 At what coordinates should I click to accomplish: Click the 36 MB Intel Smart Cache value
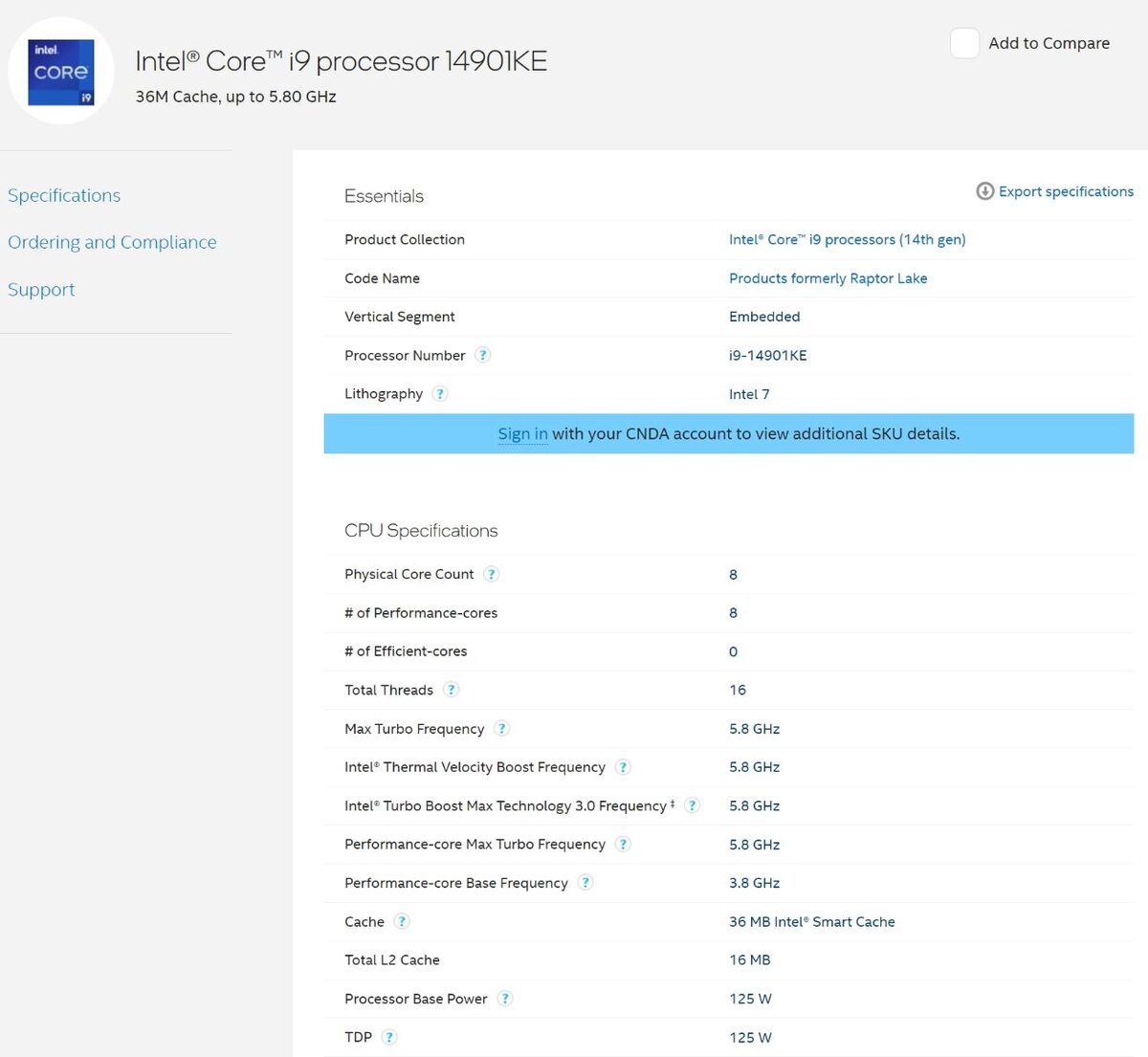812,921
